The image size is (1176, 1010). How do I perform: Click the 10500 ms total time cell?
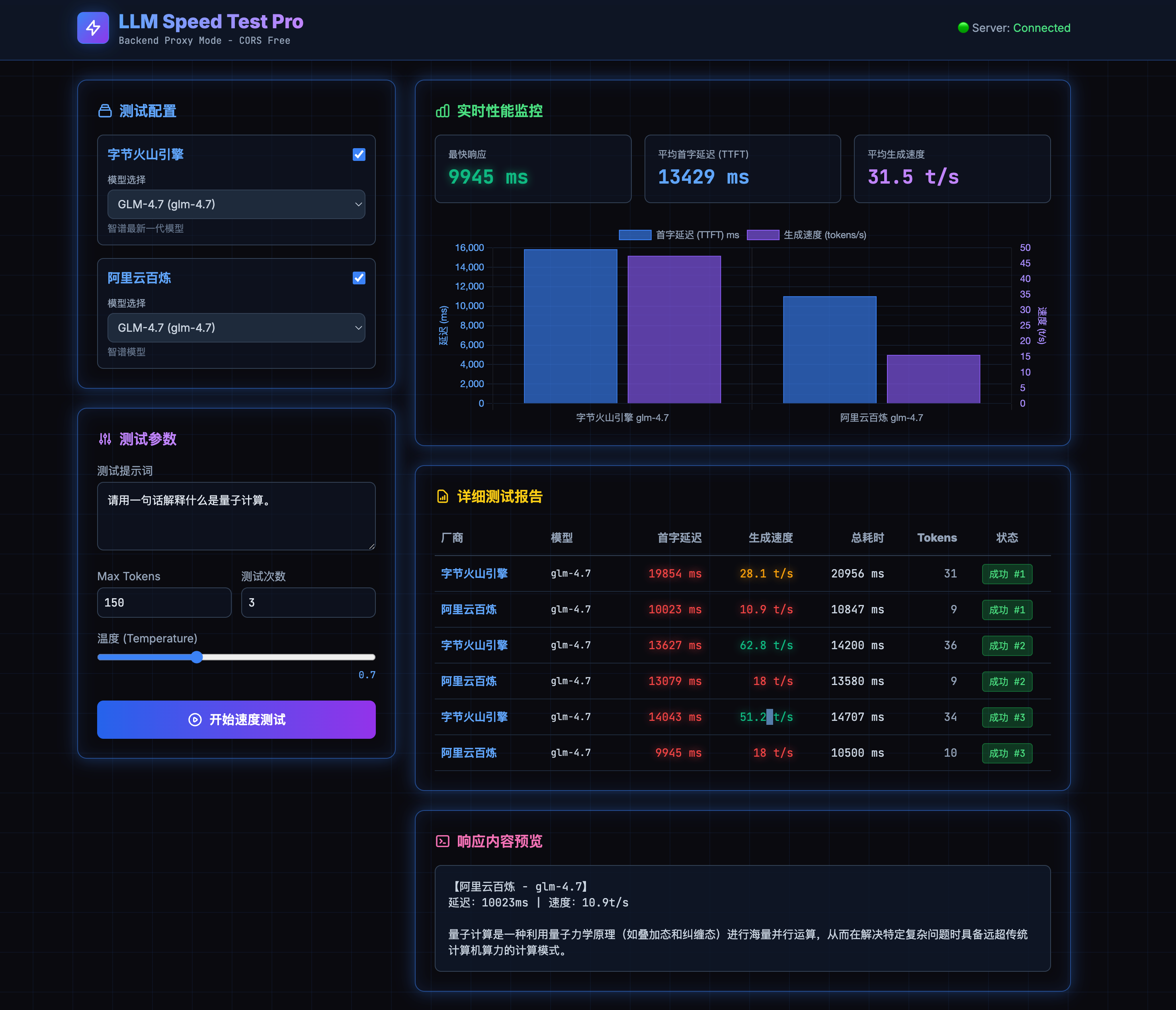tap(858, 753)
